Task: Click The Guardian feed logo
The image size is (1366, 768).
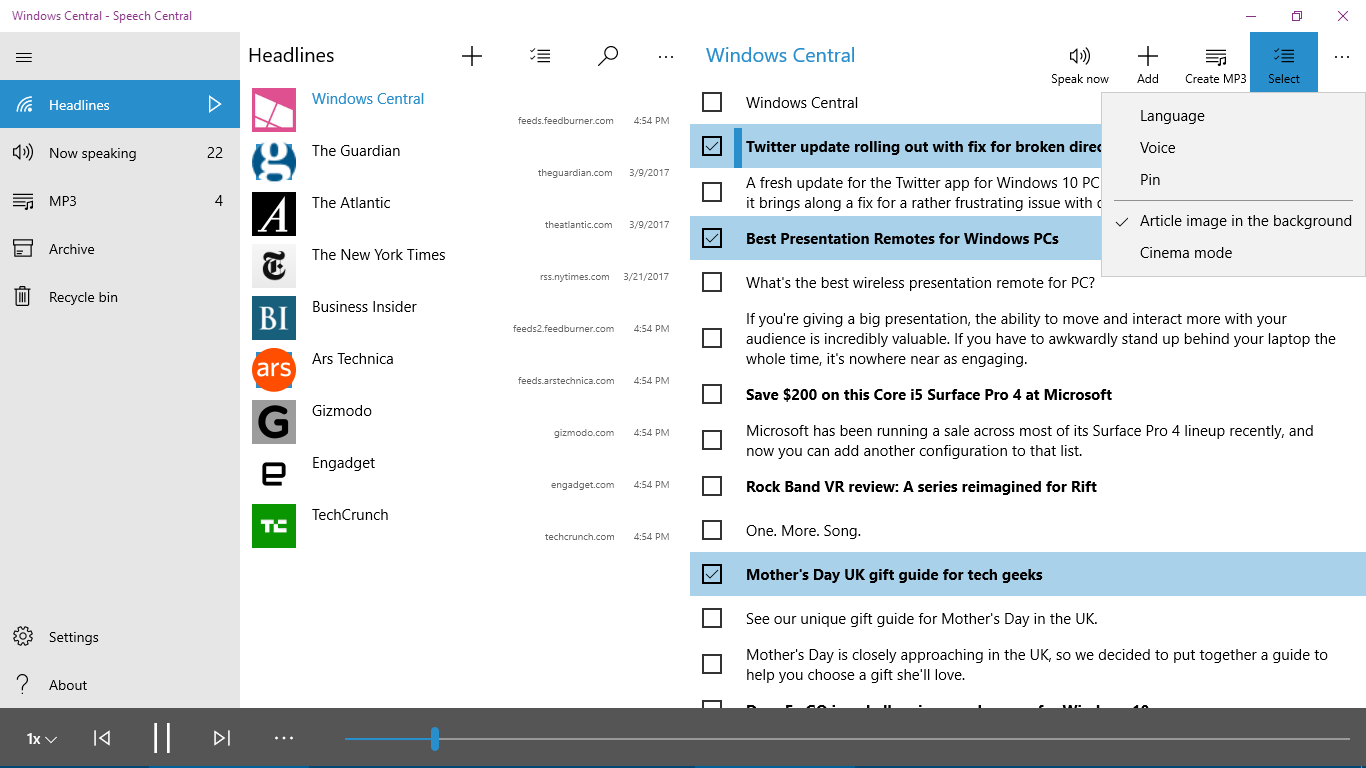Action: click(x=274, y=162)
